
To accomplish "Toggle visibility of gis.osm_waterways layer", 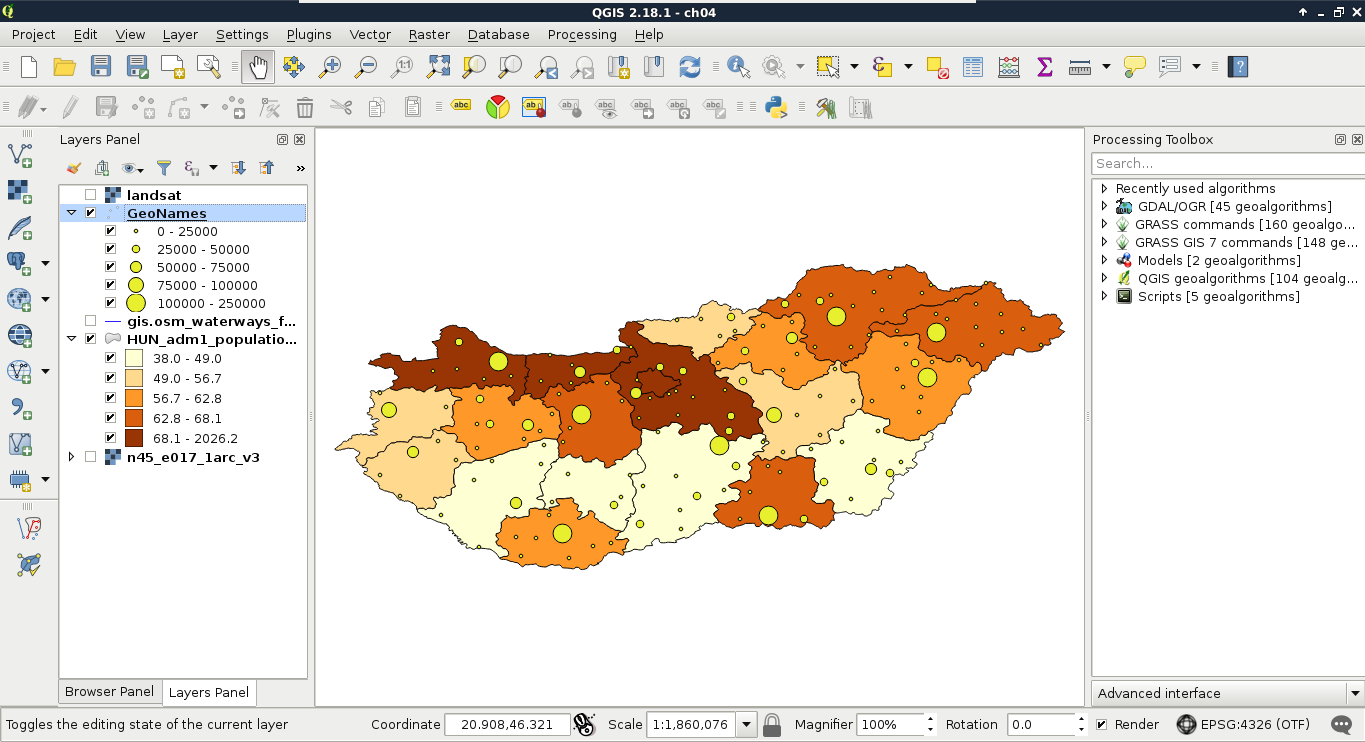I will pyautogui.click(x=91, y=321).
